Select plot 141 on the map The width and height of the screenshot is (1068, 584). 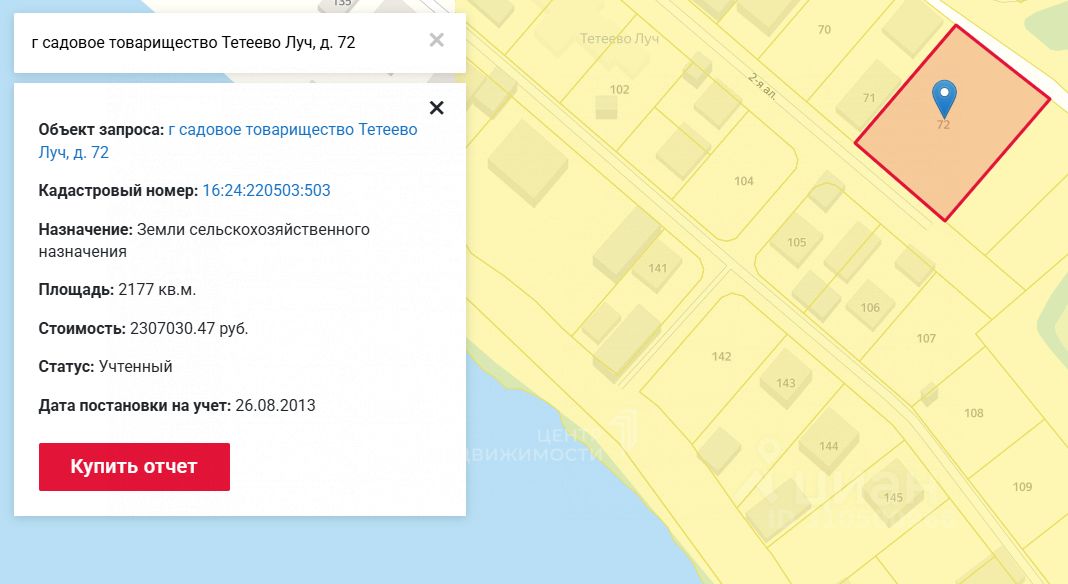coord(657,268)
